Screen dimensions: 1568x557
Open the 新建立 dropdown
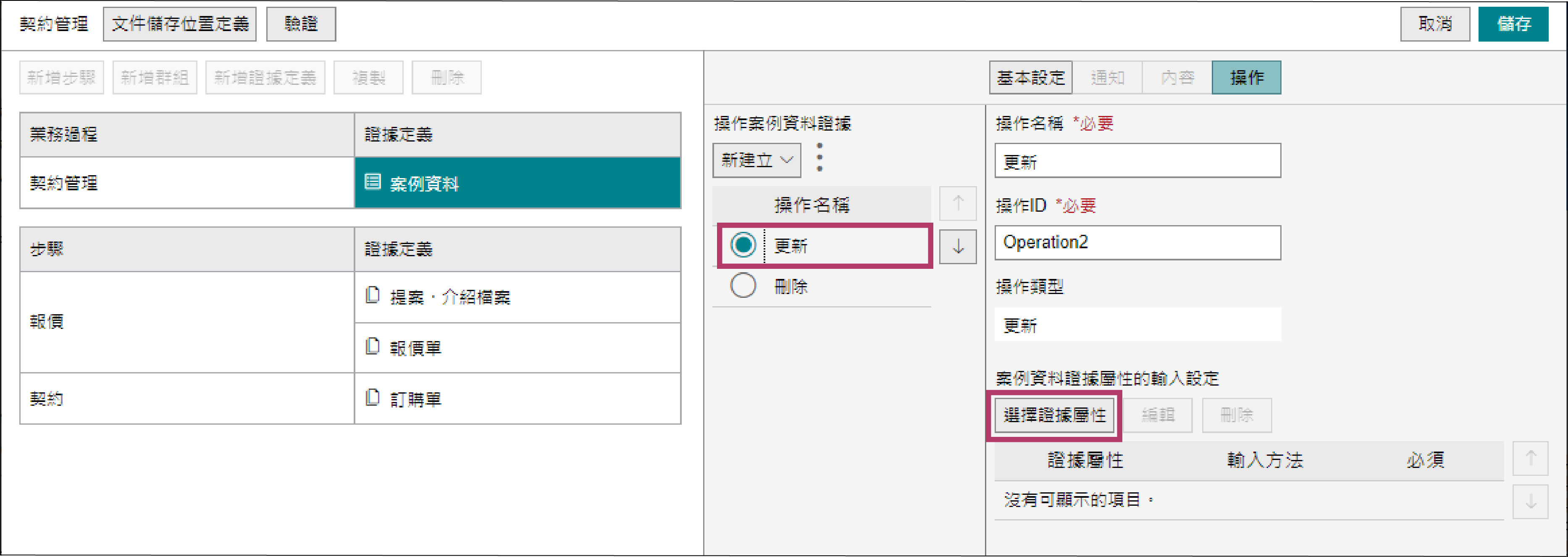[756, 160]
